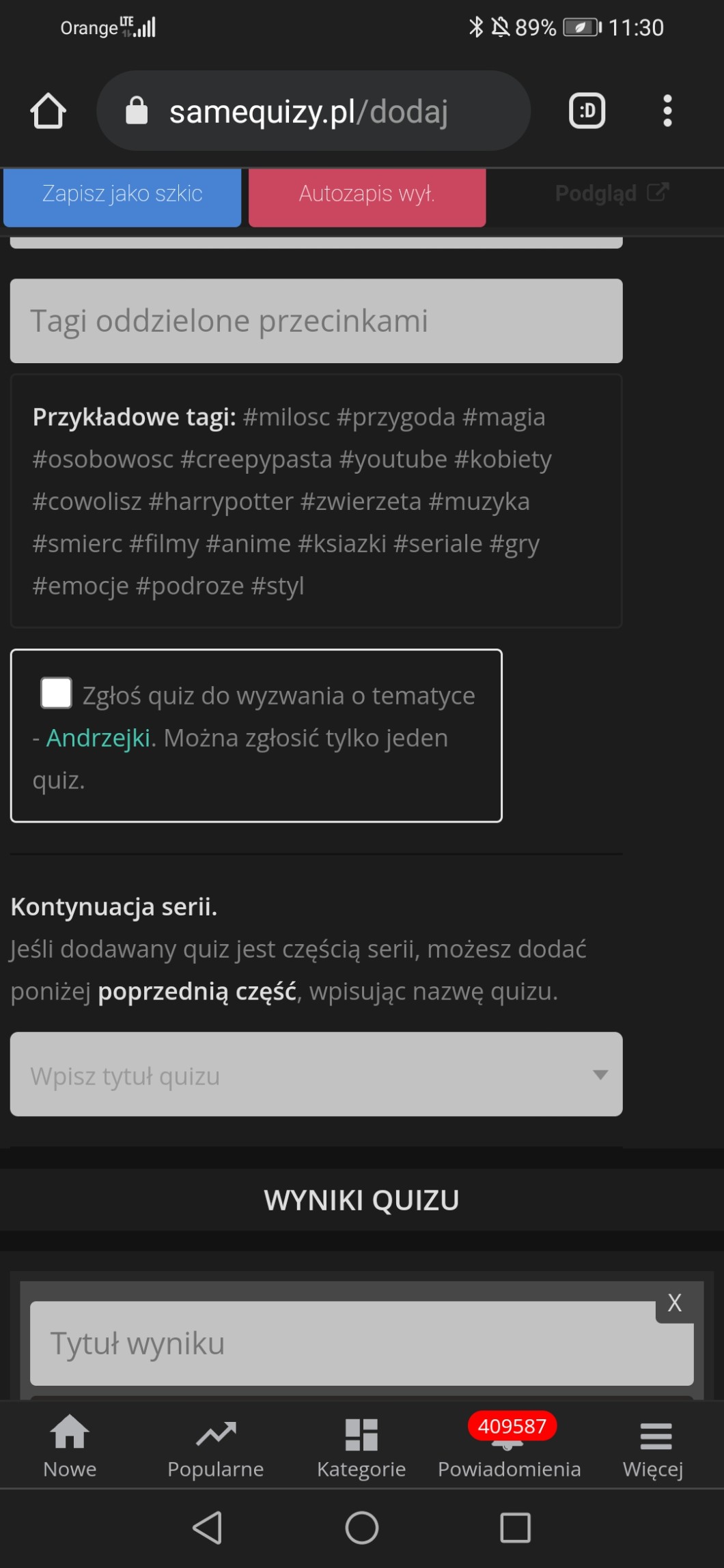Remove the result with the X button
Image resolution: width=724 pixels, height=1568 pixels.
pos(675,1302)
